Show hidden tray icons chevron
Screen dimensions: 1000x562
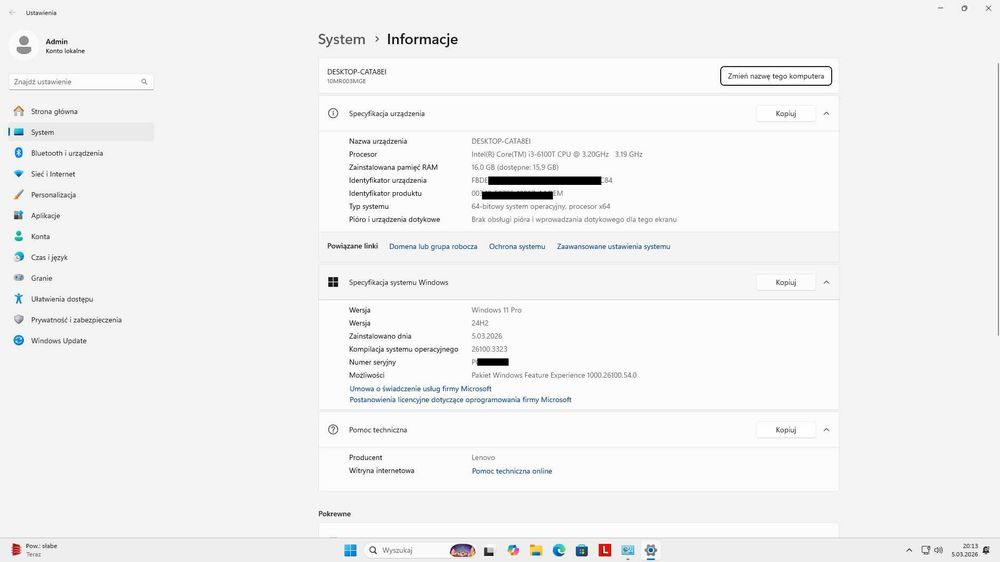coord(909,551)
